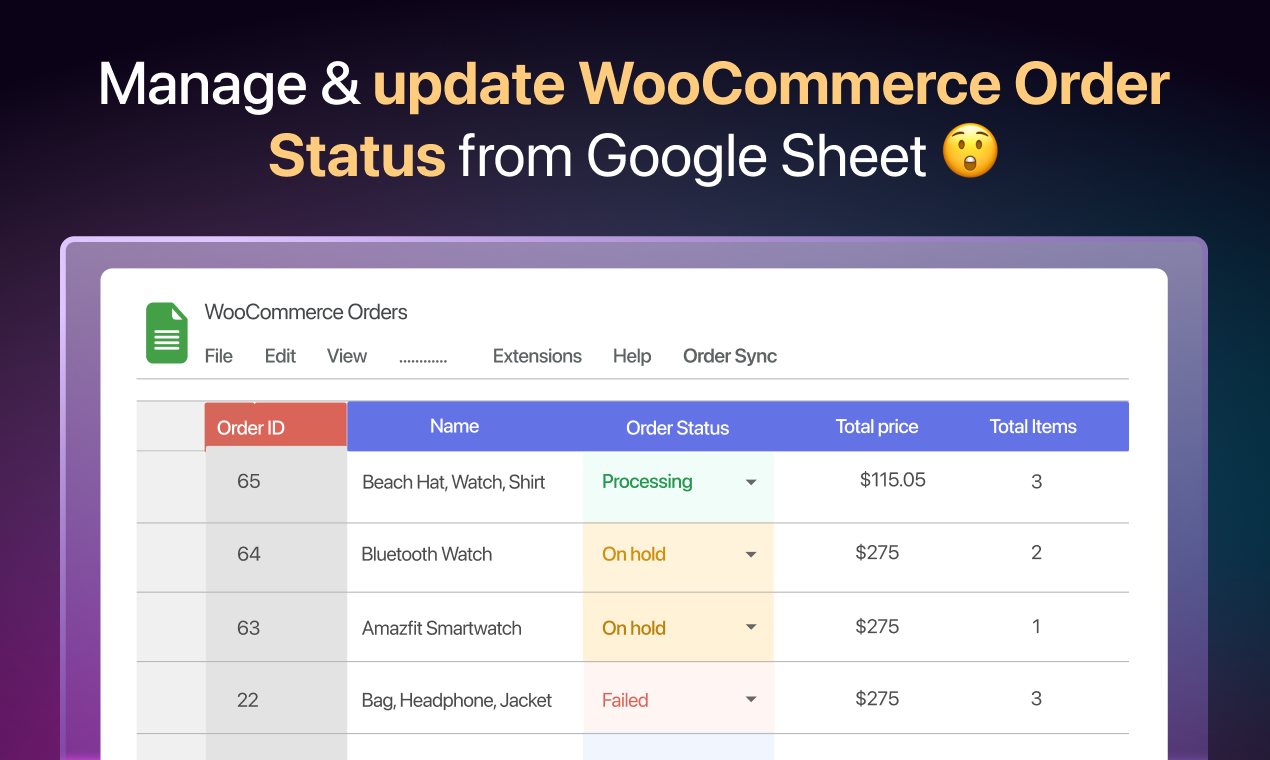Viewport: 1270px width, 760px height.
Task: Open the Edit menu
Action: [x=279, y=356]
